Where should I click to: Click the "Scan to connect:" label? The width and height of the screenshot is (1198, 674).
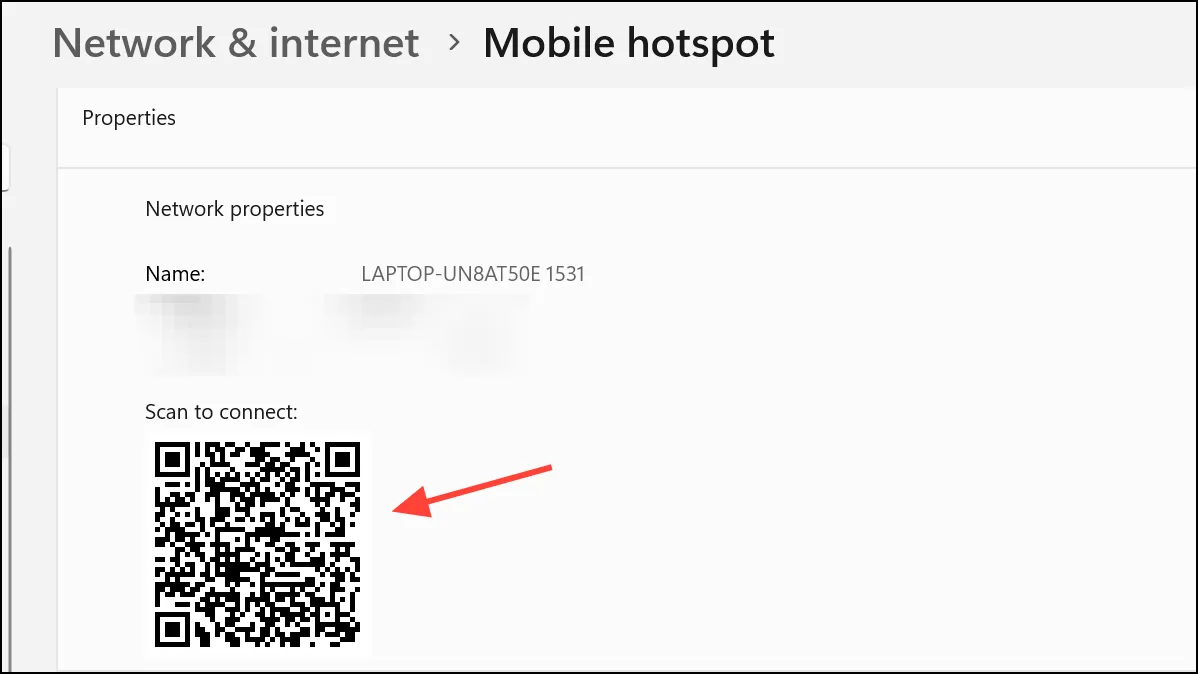pyautogui.click(x=221, y=412)
